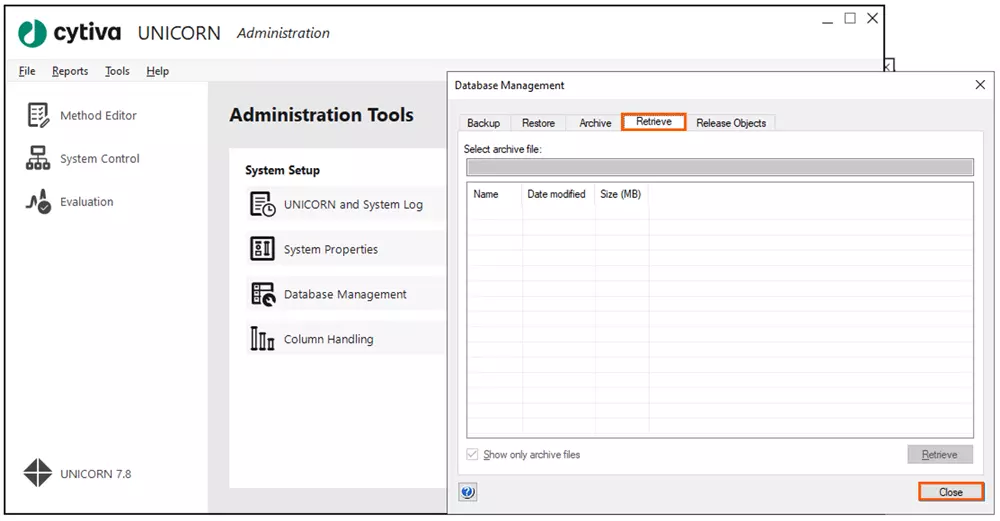Open the Evaluation module icon
Screen dimensions: 1000x521
point(38,202)
